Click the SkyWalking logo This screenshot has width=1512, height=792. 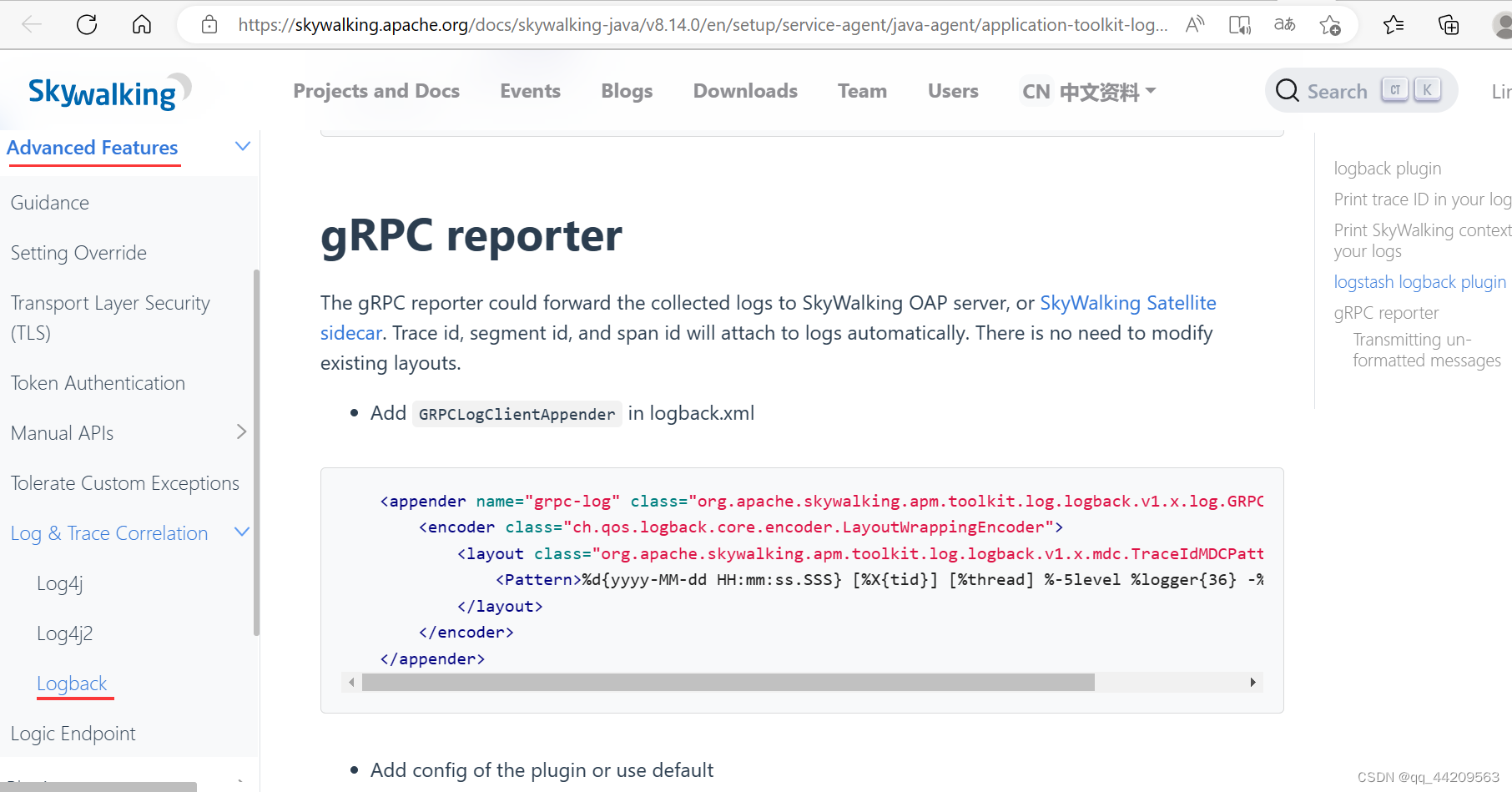(x=109, y=92)
